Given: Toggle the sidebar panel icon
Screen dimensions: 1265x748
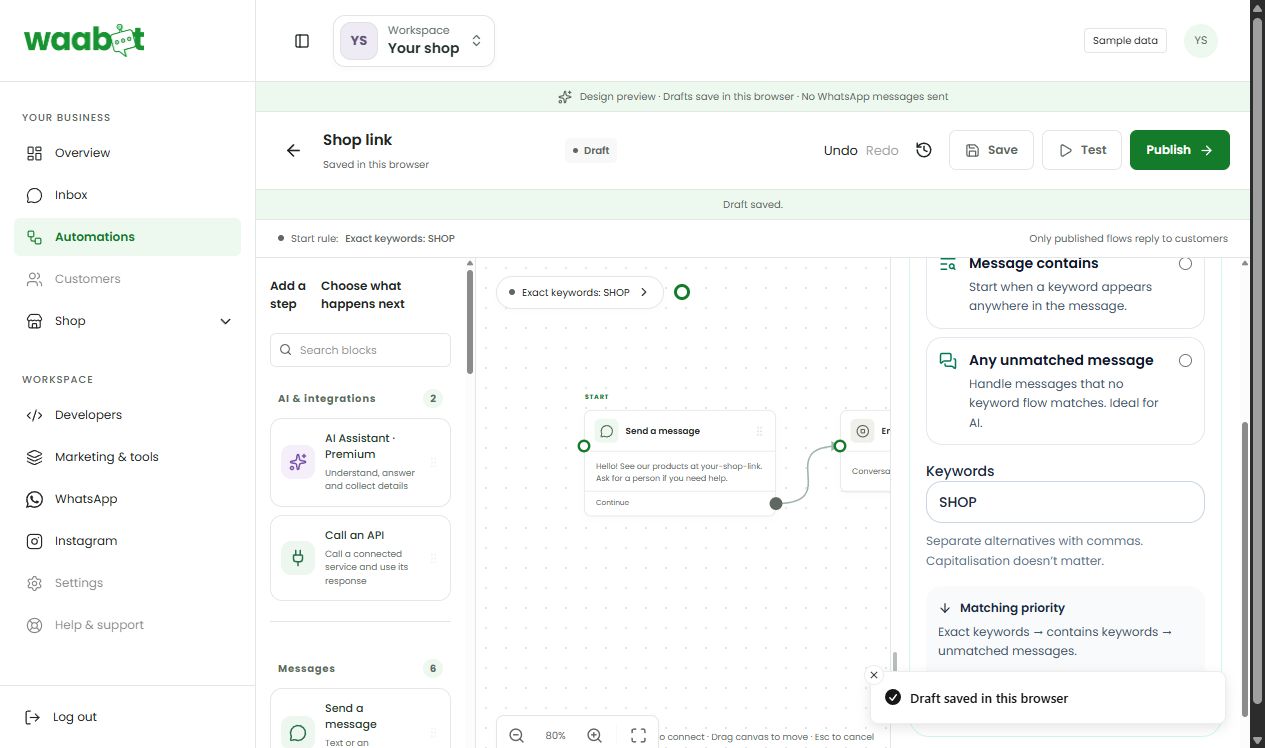Looking at the screenshot, I should [302, 41].
